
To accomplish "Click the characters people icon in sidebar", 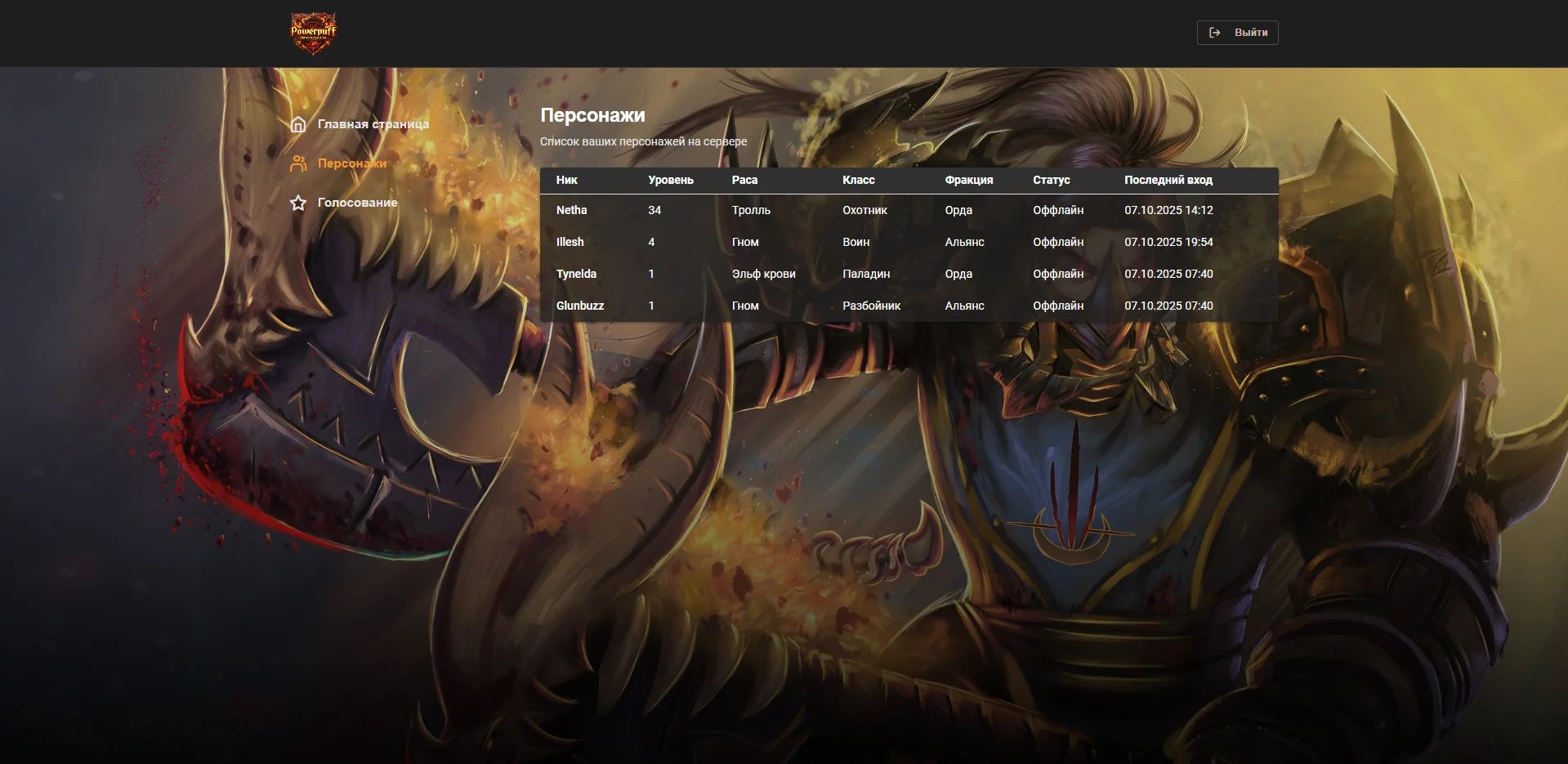I will pos(298,163).
